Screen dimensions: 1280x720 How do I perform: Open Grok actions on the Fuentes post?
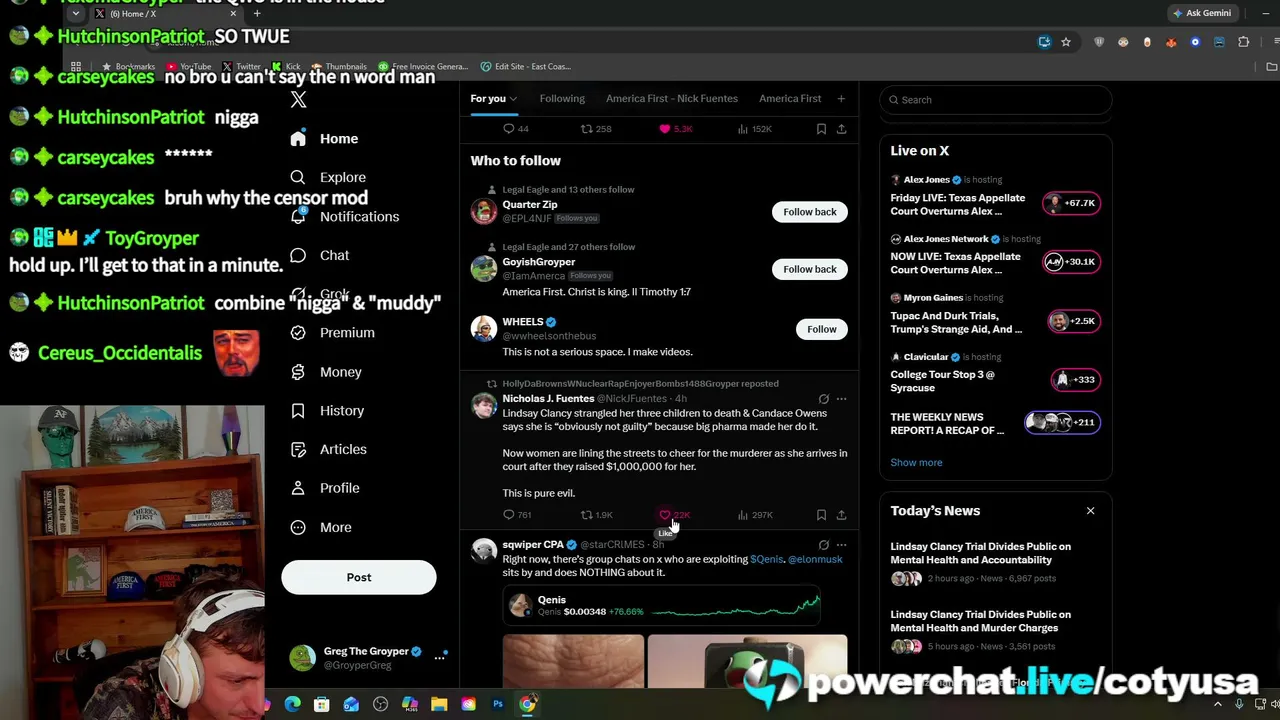click(x=823, y=399)
